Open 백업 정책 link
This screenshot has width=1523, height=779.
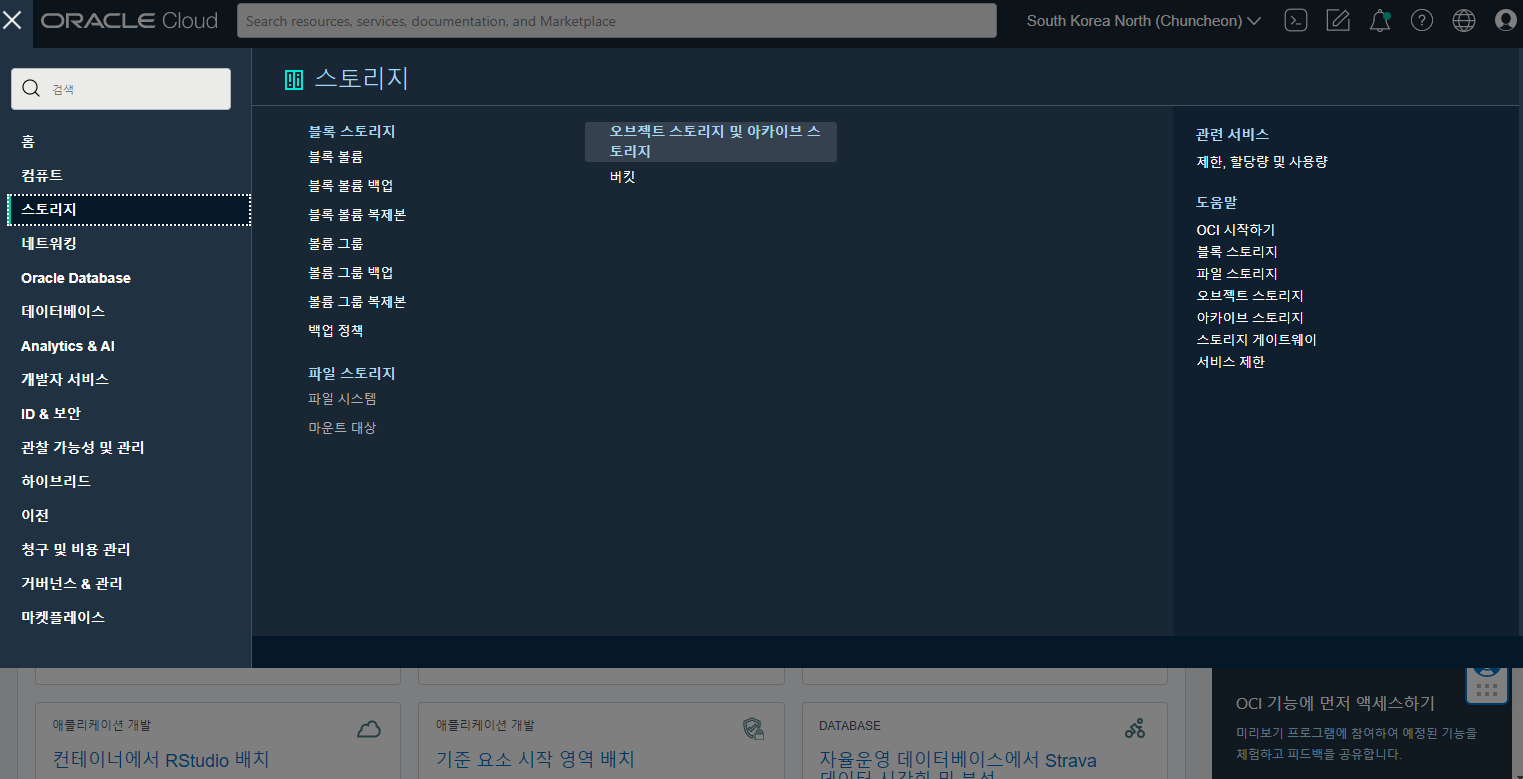336,331
